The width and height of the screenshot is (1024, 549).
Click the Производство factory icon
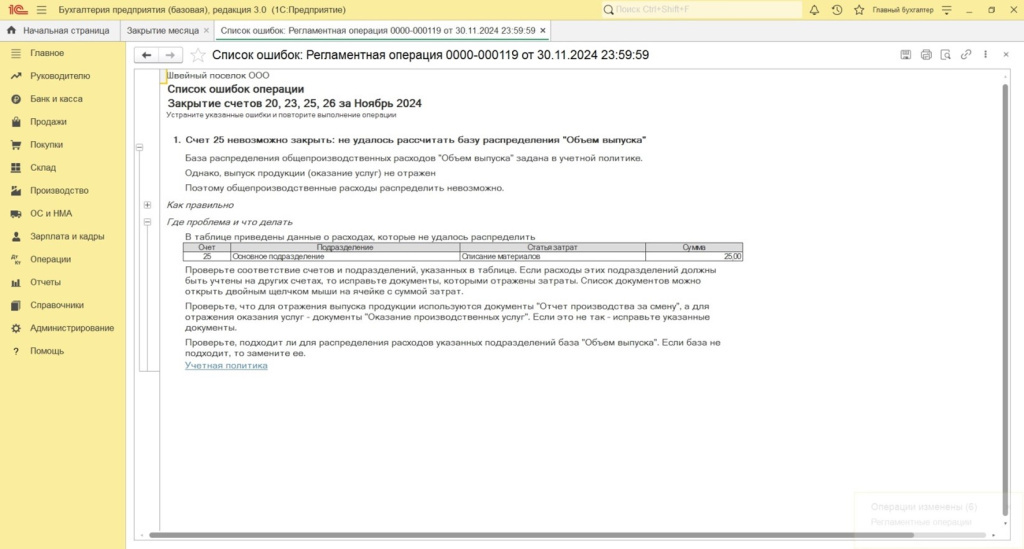tap(16, 191)
